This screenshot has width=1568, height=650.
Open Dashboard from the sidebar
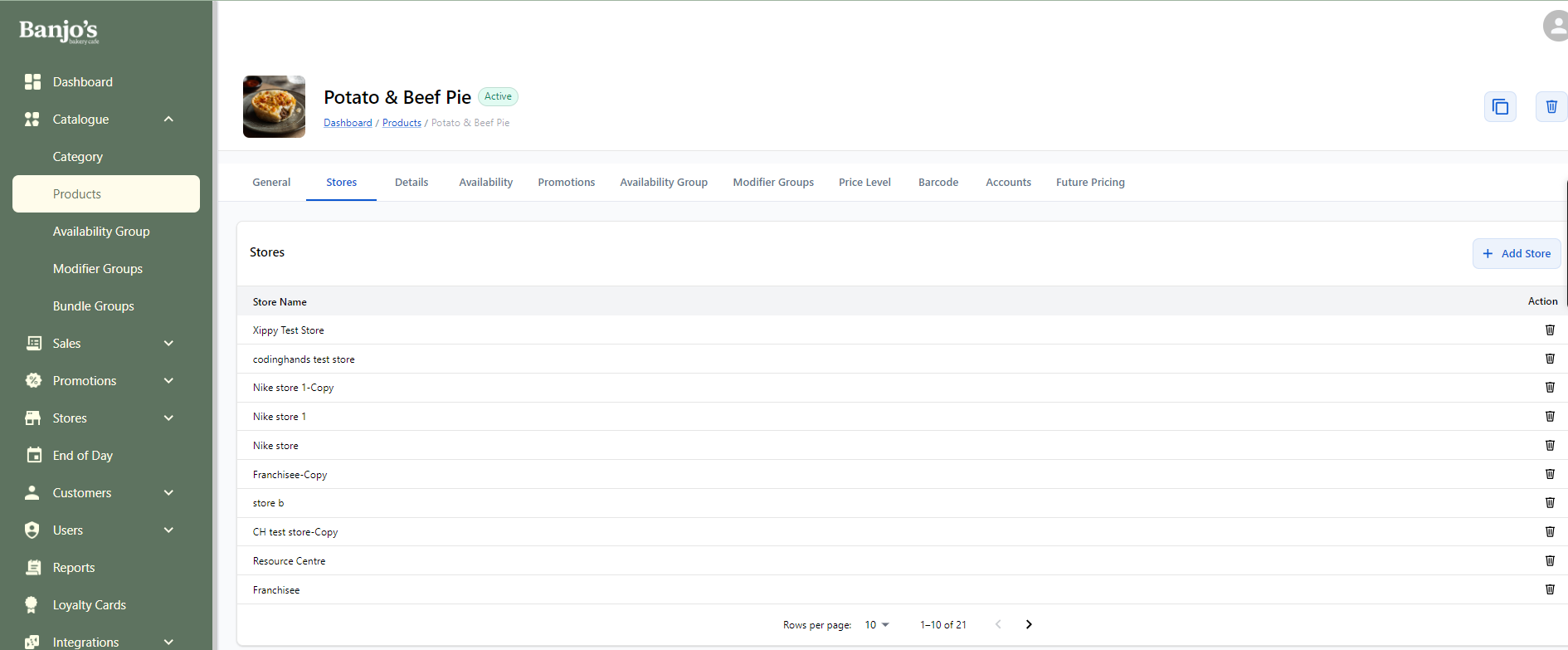point(82,82)
